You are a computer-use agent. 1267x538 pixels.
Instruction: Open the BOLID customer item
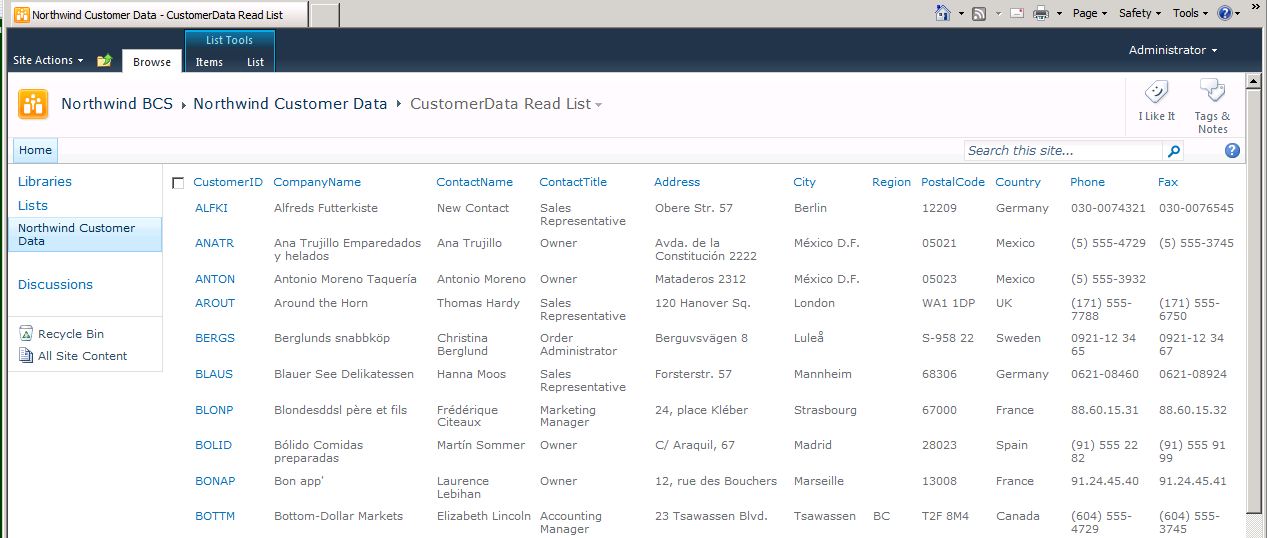click(213, 445)
